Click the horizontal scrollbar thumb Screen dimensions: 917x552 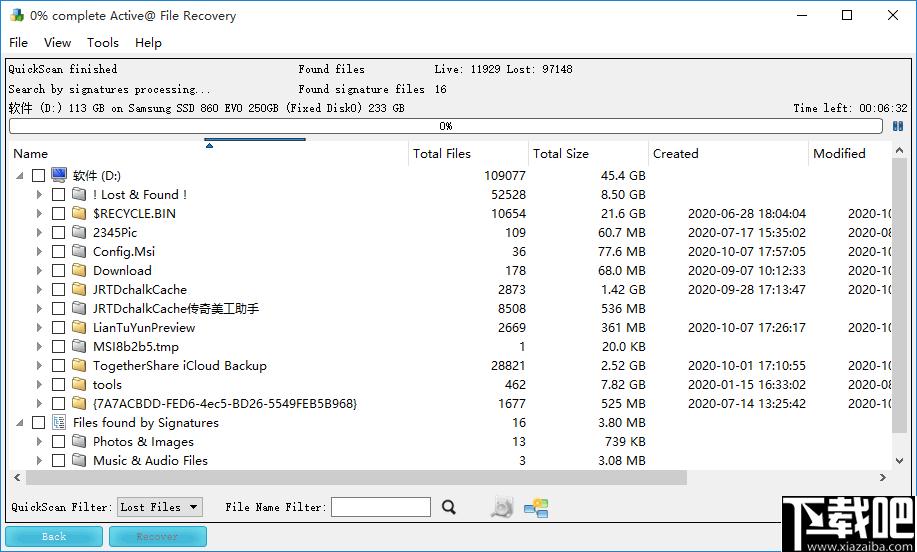click(356, 478)
